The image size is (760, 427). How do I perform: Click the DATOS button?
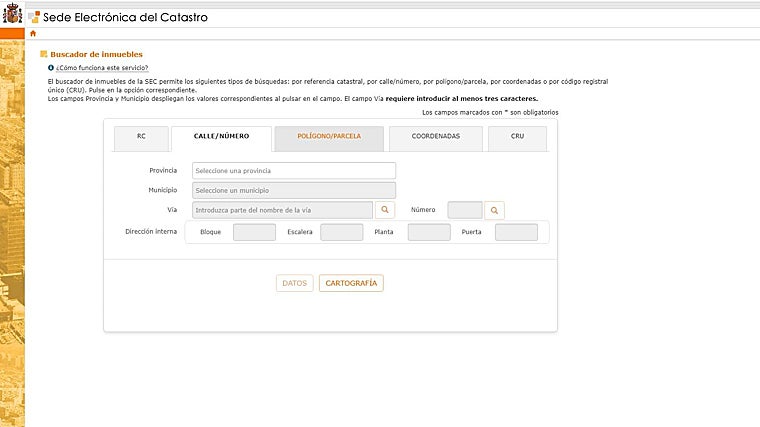295,283
